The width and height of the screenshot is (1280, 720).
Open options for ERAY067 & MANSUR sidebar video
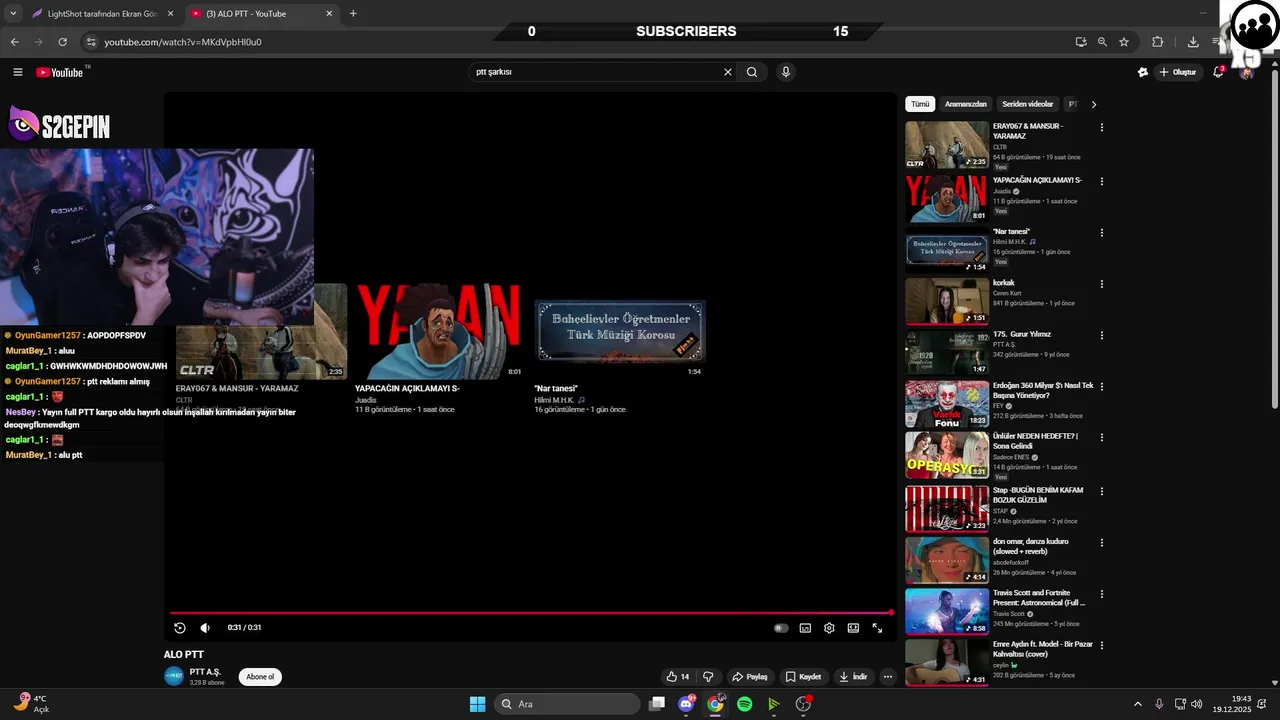coord(1102,128)
